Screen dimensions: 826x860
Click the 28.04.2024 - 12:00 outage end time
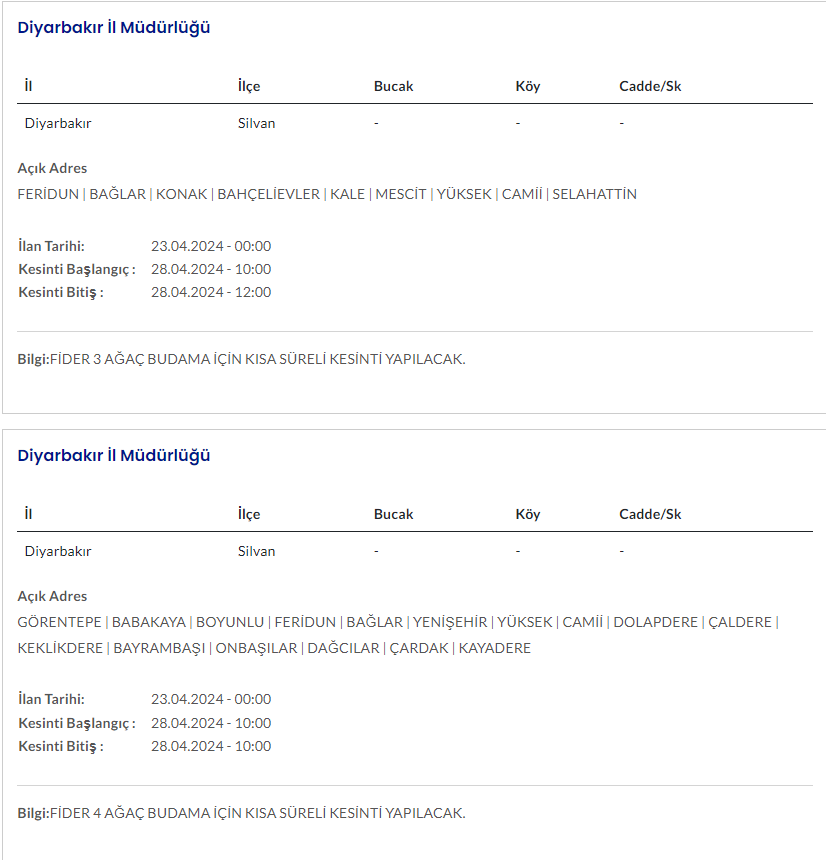(211, 292)
